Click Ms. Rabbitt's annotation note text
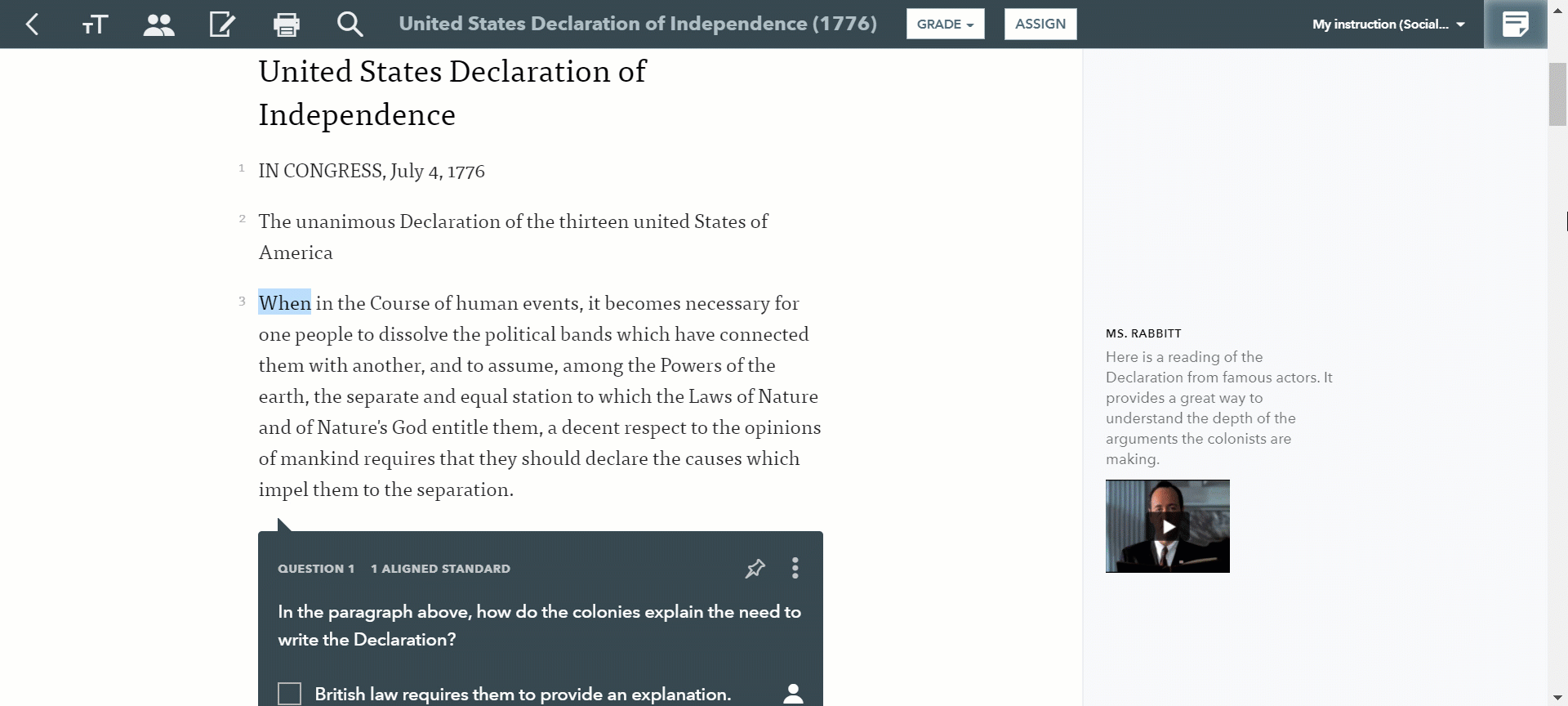The width and height of the screenshot is (1568, 706). [1219, 408]
